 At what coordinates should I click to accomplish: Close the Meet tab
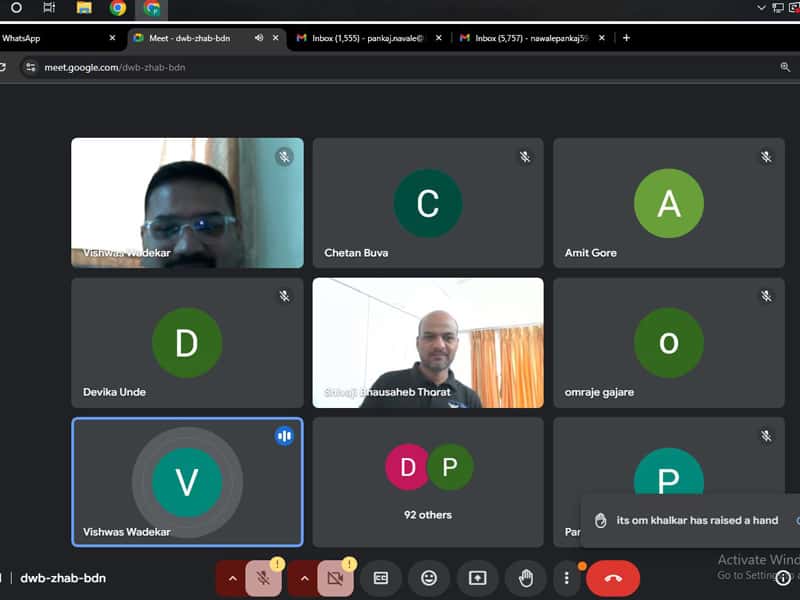pyautogui.click(x=276, y=38)
